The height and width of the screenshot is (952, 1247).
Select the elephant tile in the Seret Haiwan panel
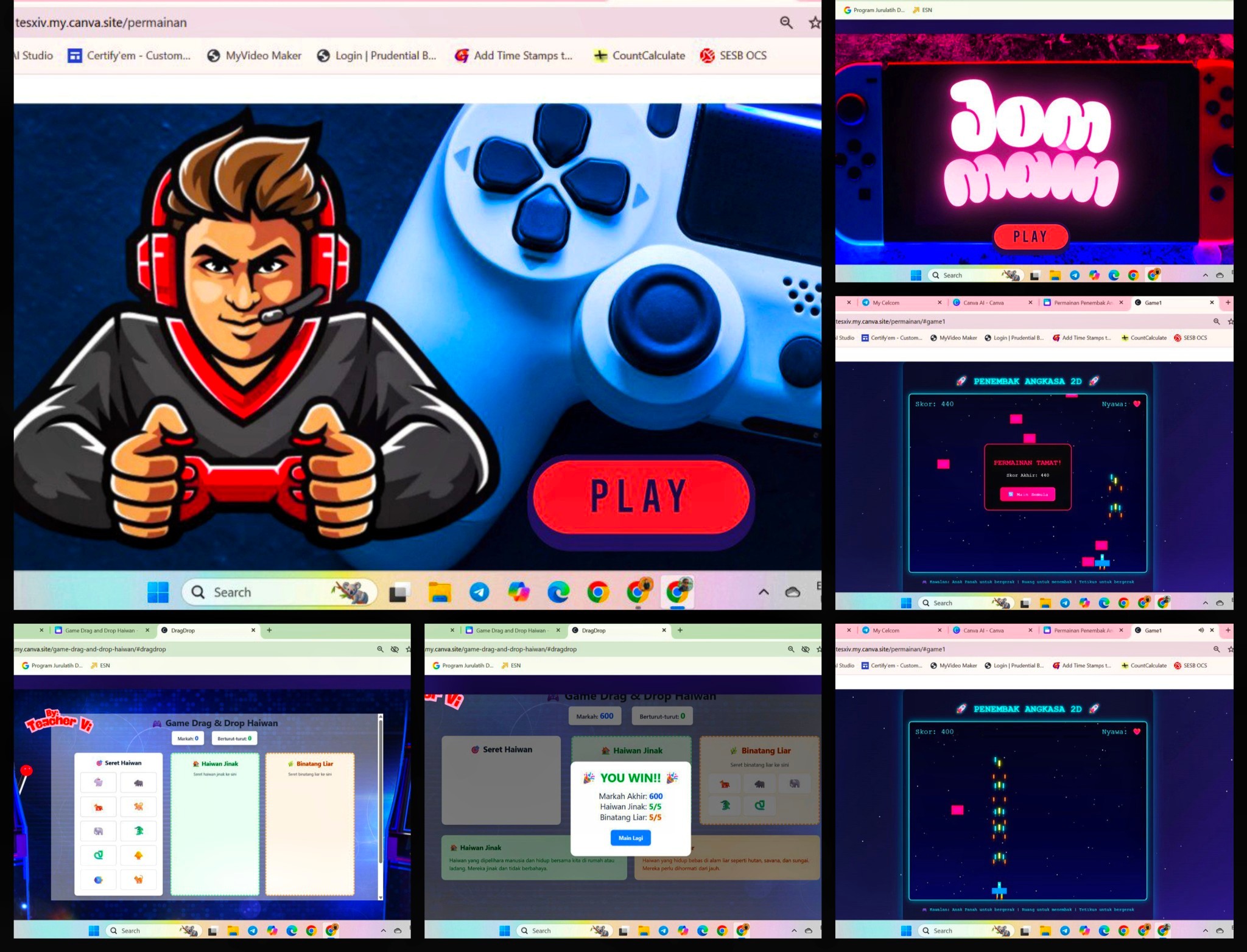click(x=98, y=831)
